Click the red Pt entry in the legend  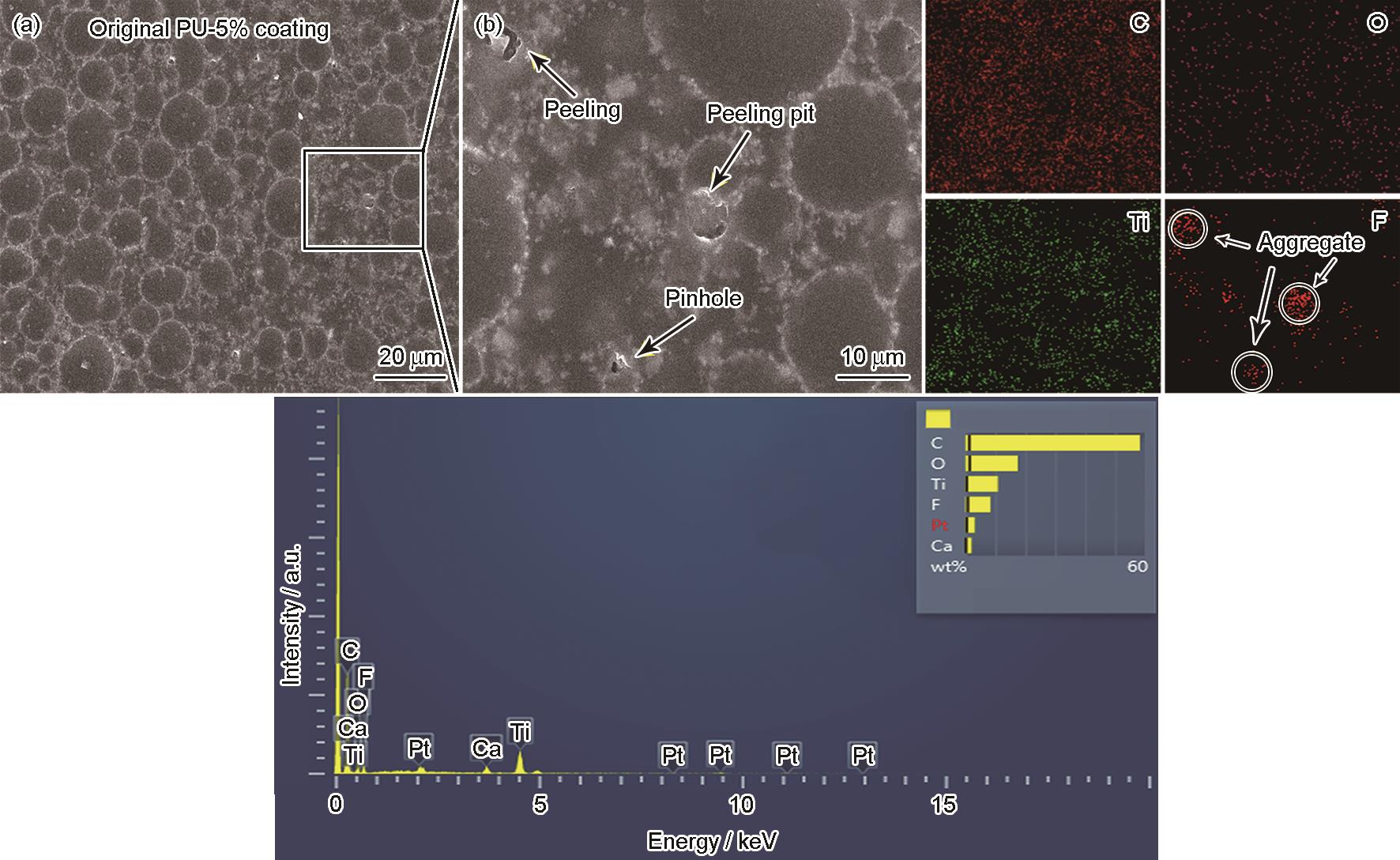tap(939, 525)
